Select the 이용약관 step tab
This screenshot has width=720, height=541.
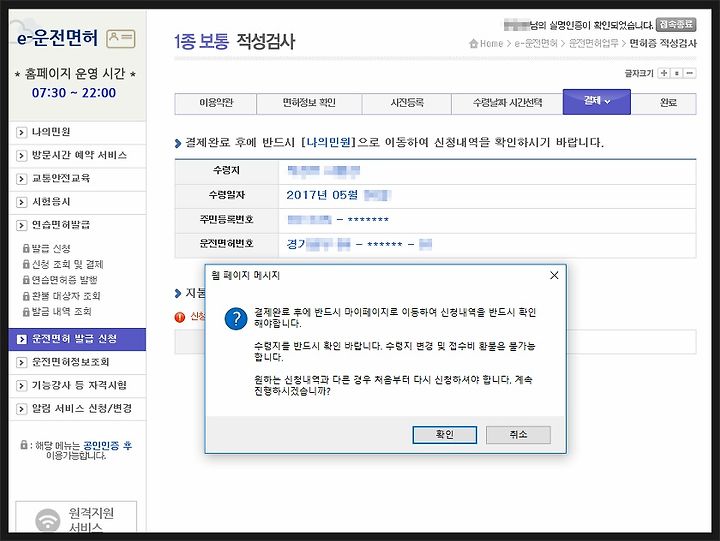[216, 103]
